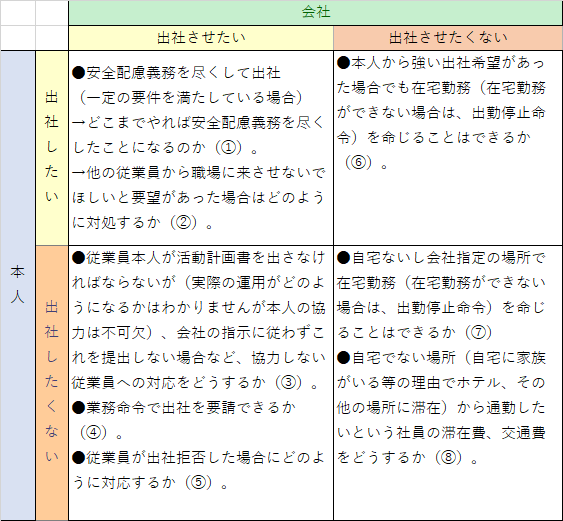Viewport: 563px width, 521px height.
Task: Select the vertical yellow cell "出社したい"
Action: 52,148
